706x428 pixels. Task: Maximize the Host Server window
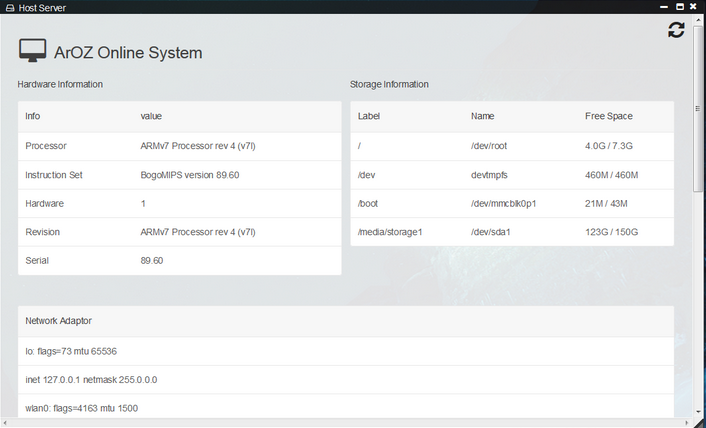pyautogui.click(x=680, y=6)
